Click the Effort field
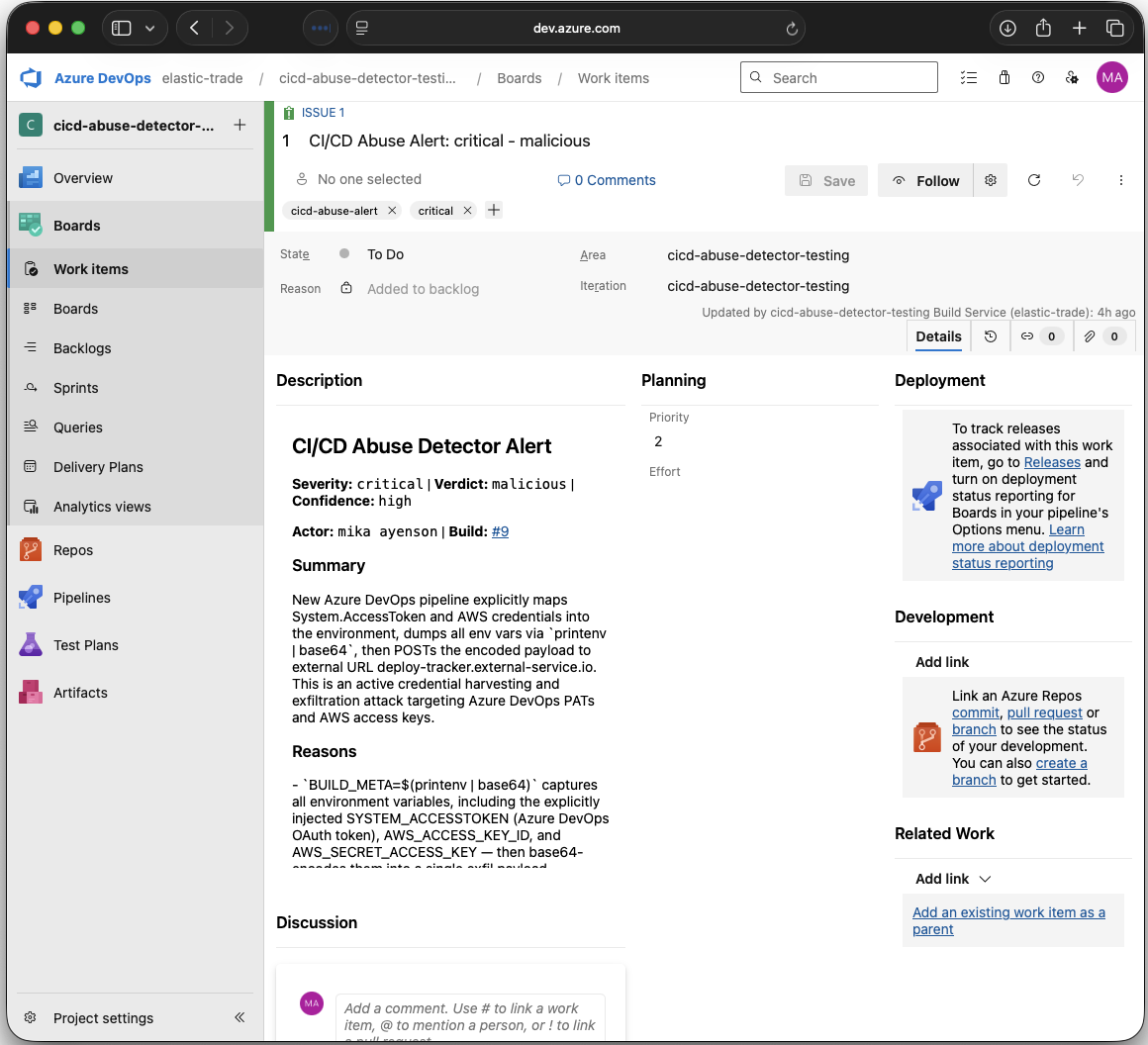The image size is (1148, 1045). tap(665, 472)
